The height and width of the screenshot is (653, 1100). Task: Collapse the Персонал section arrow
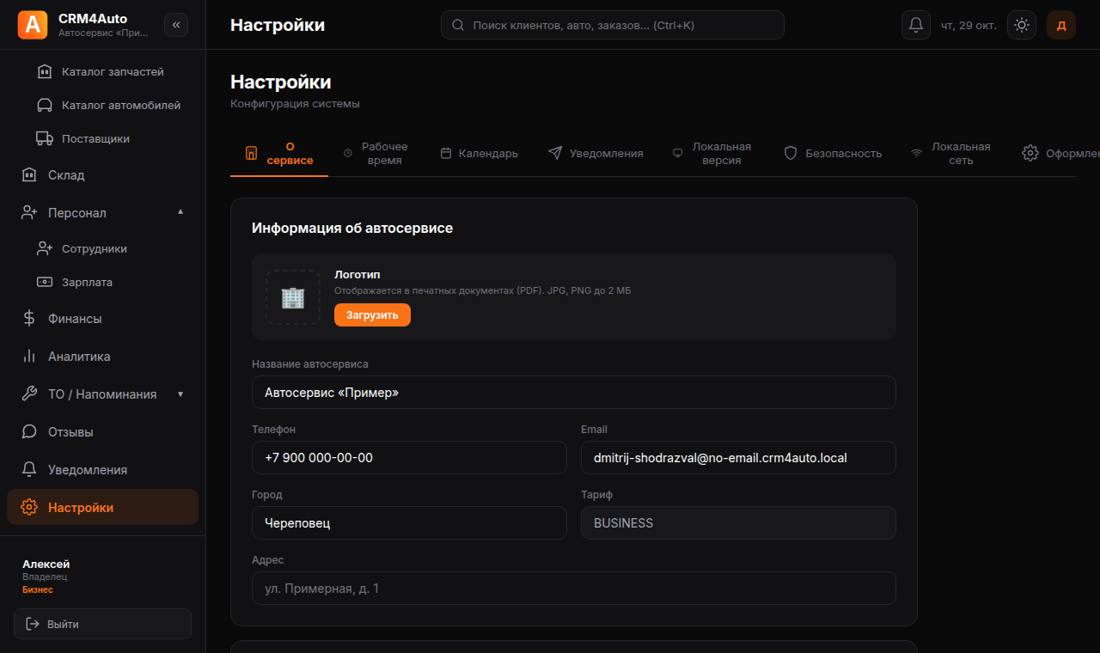(180, 212)
